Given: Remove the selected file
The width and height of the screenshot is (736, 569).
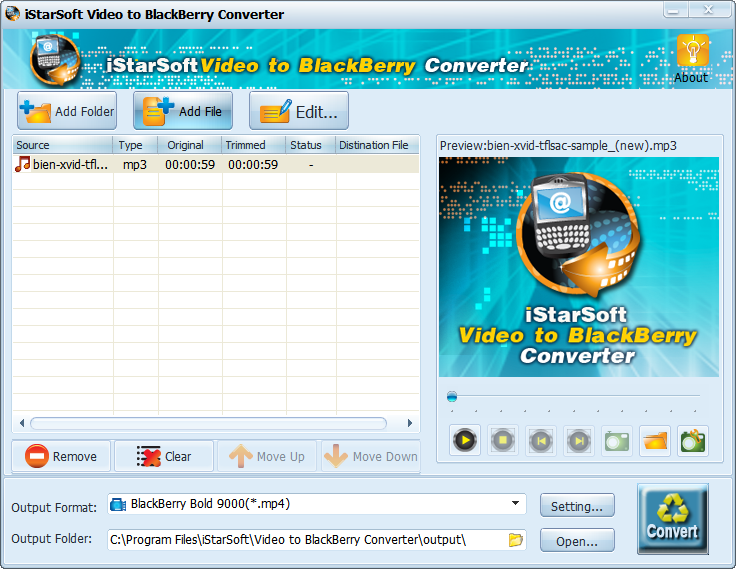Looking at the screenshot, I should 61,456.
